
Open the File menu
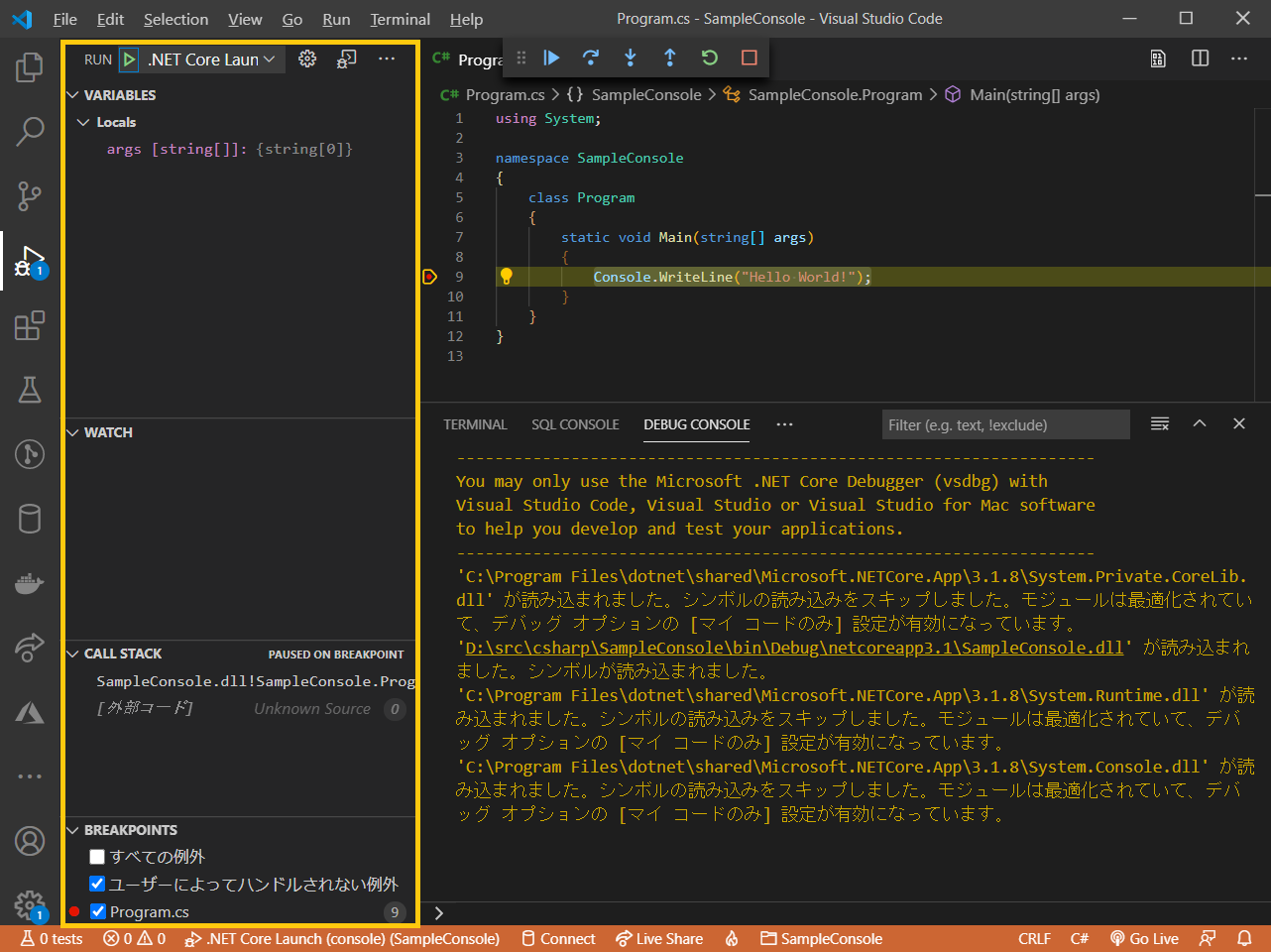[x=65, y=19]
